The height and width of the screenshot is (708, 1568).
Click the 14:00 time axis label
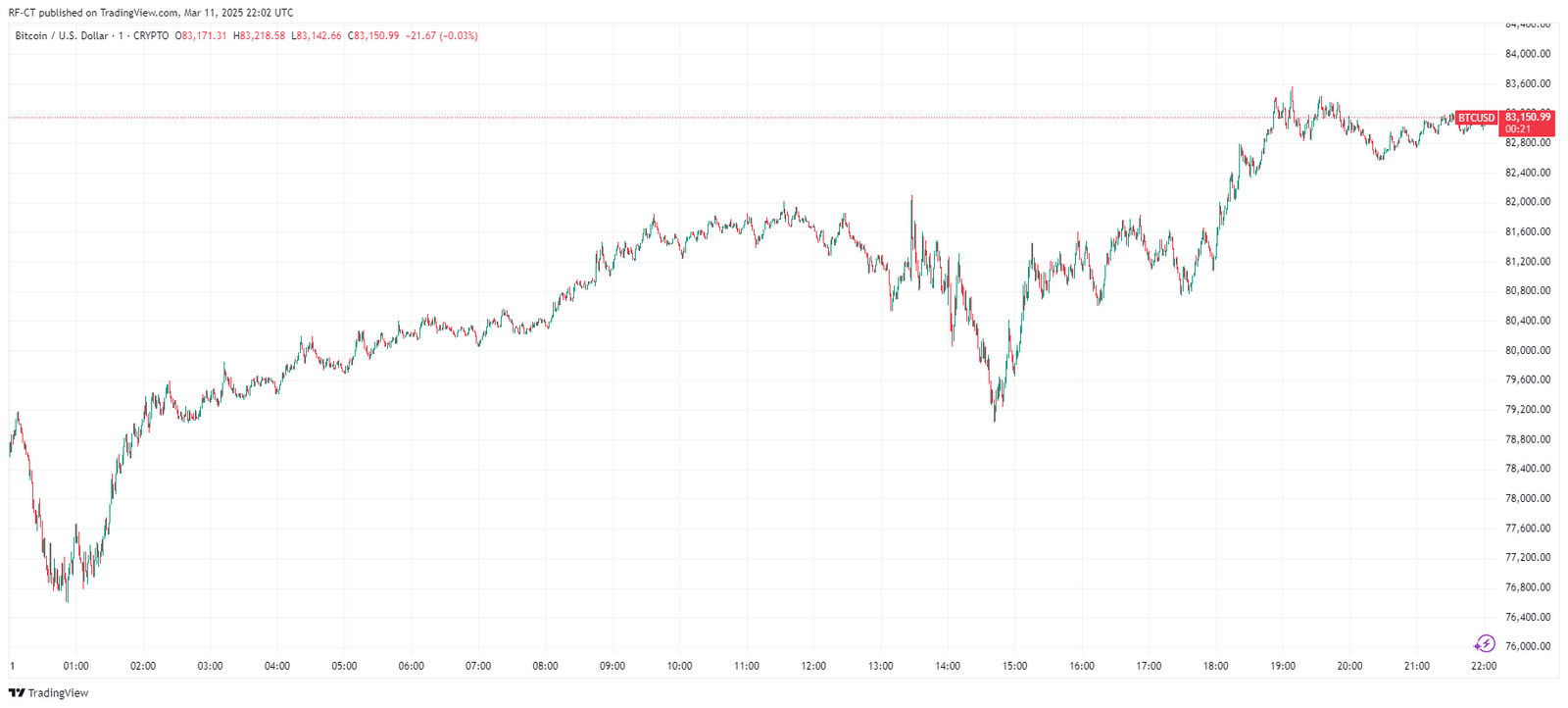click(948, 666)
